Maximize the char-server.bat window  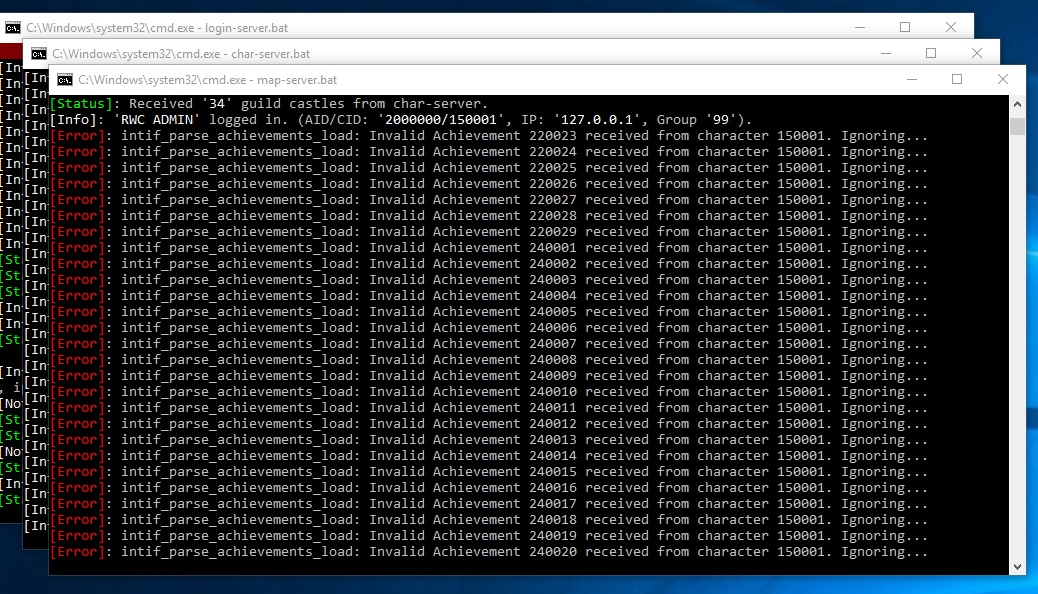coord(931,54)
